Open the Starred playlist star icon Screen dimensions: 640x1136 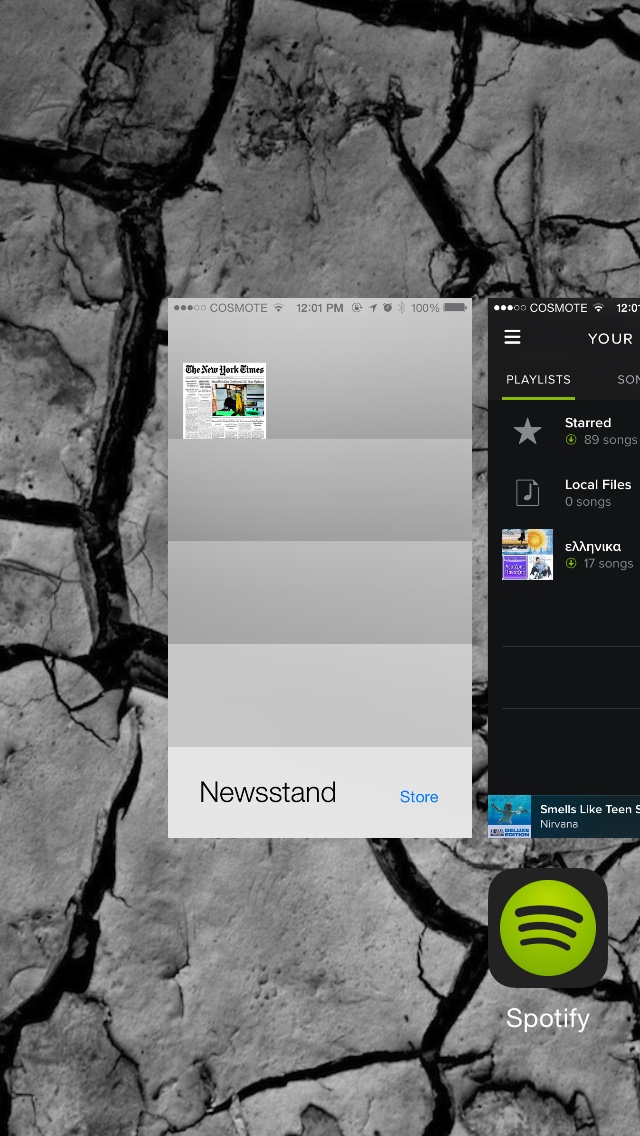pyautogui.click(x=528, y=431)
